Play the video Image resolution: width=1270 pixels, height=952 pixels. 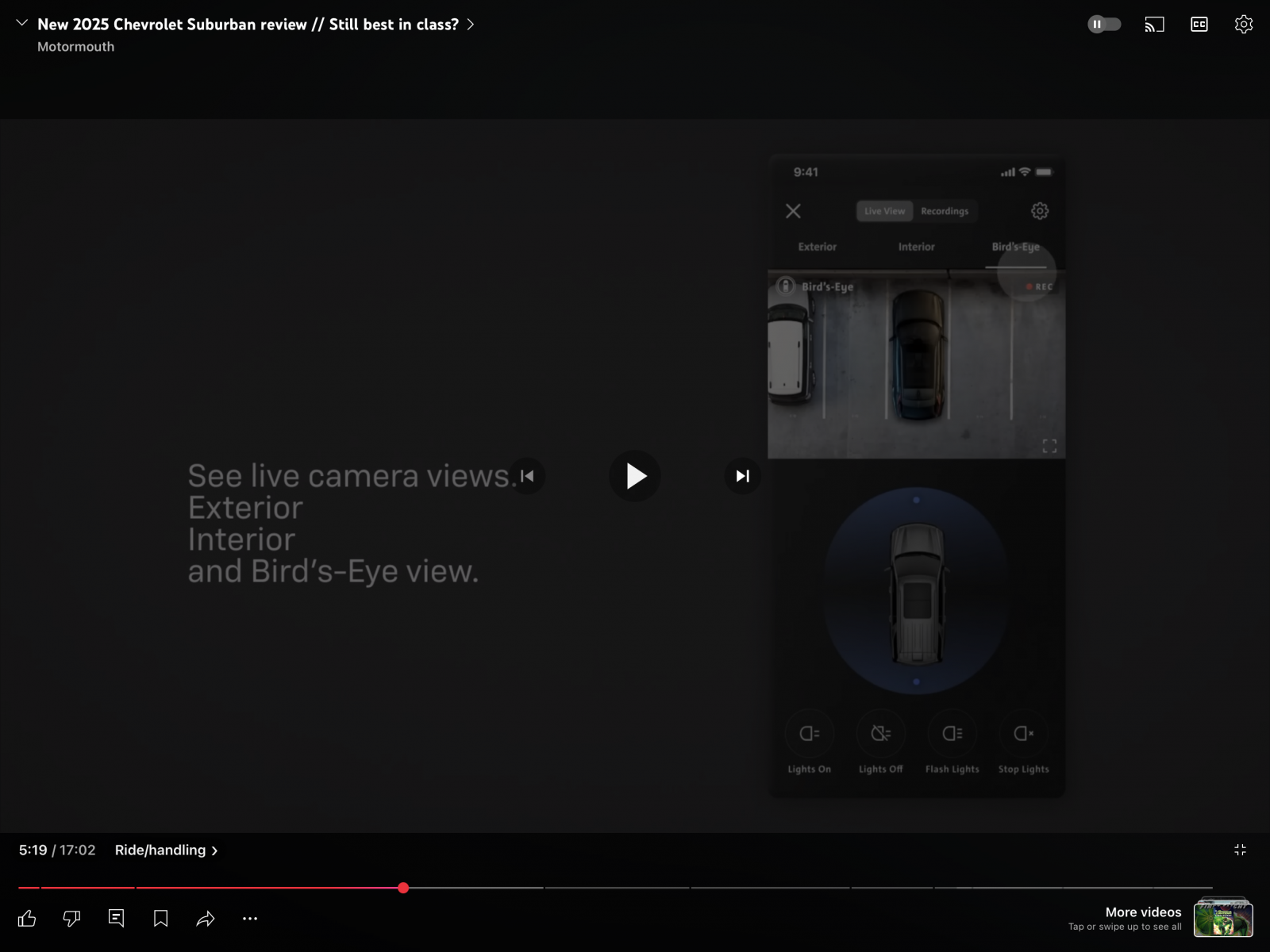tap(635, 476)
